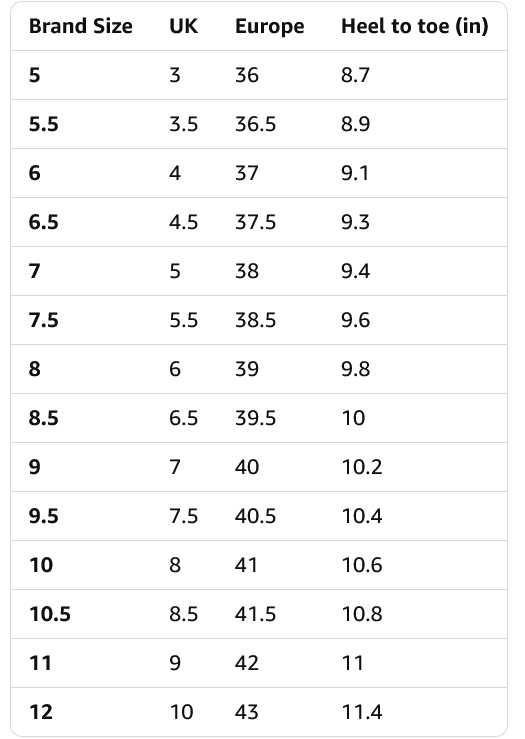Select brand size 12 row label

click(41, 713)
